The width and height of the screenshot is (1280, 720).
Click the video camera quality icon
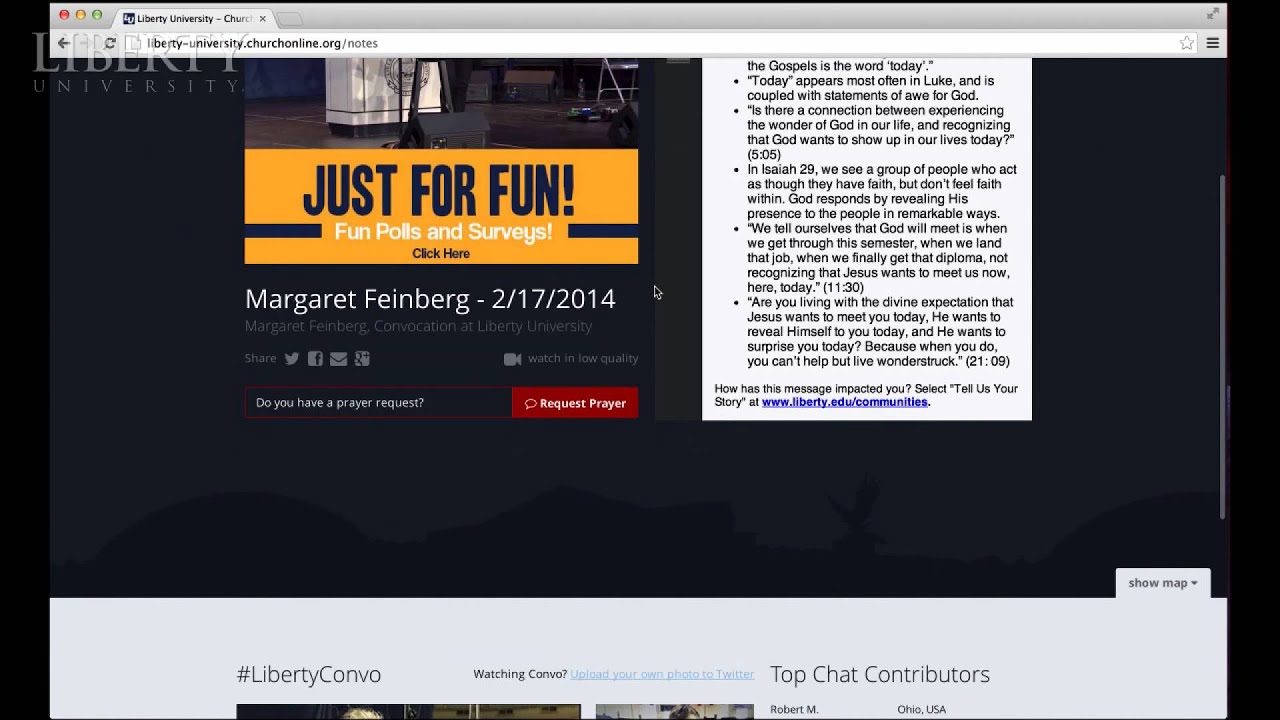pos(512,359)
